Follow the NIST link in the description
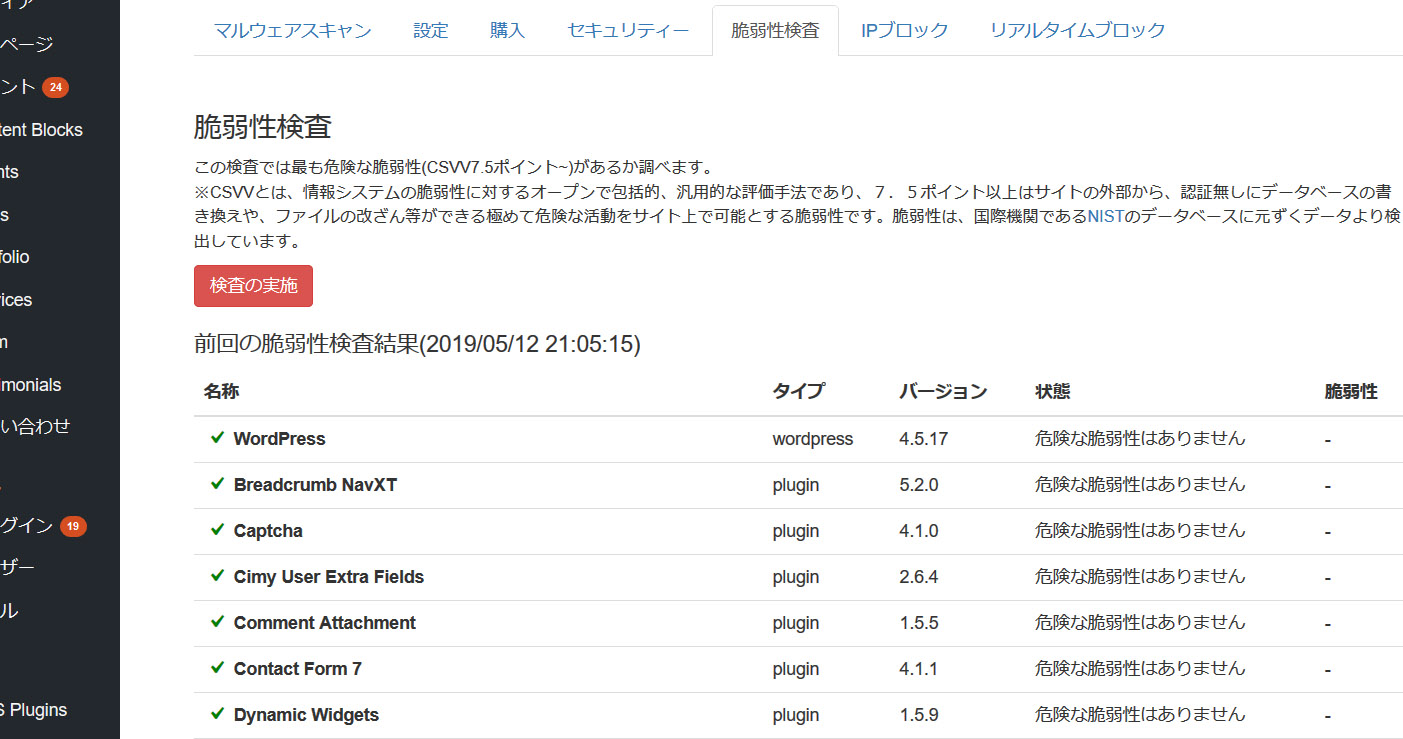The width and height of the screenshot is (1403, 739). click(x=1106, y=216)
